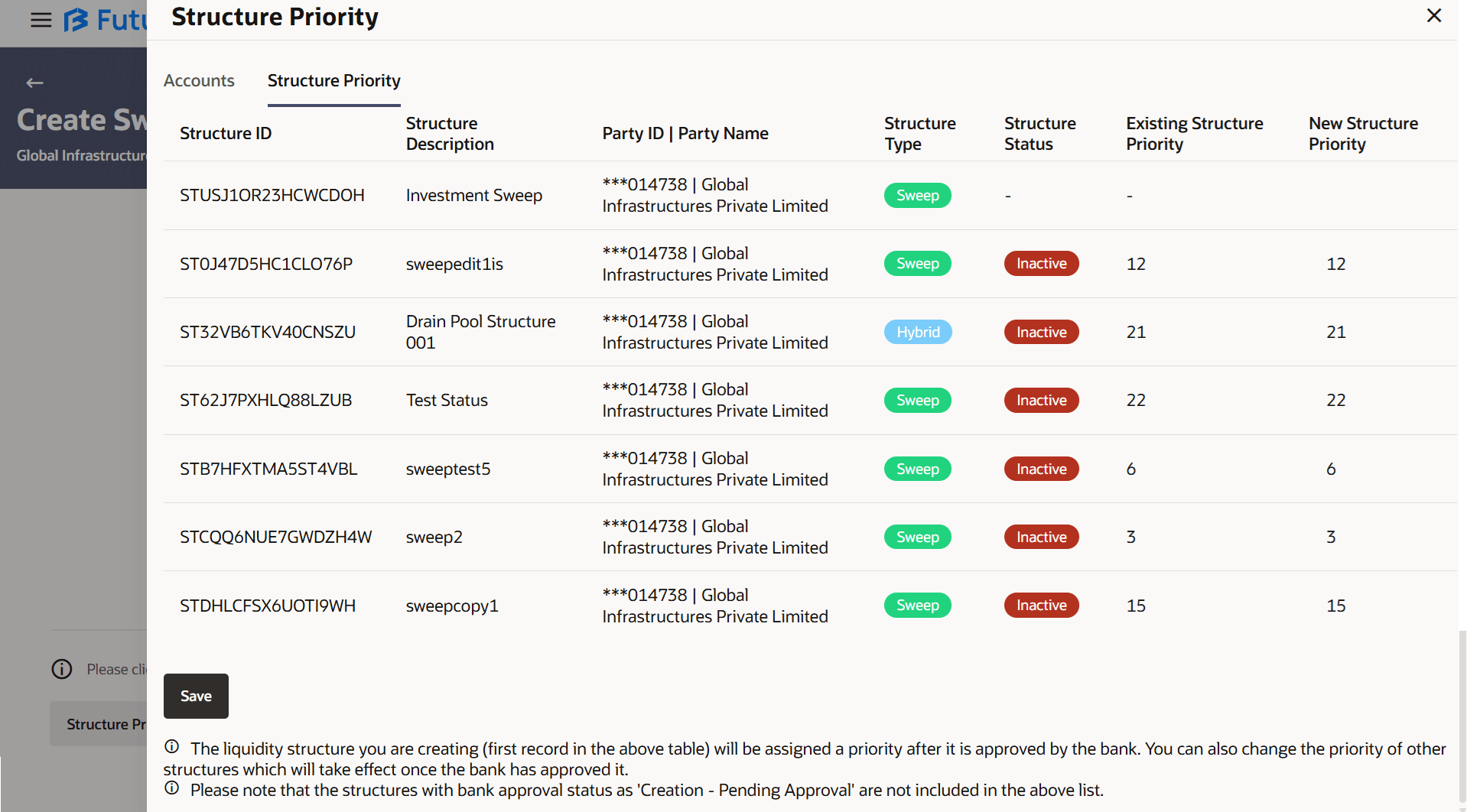Click the Sweep badge in Investment Sweep row
This screenshot has width=1467, height=812.
coord(917,195)
